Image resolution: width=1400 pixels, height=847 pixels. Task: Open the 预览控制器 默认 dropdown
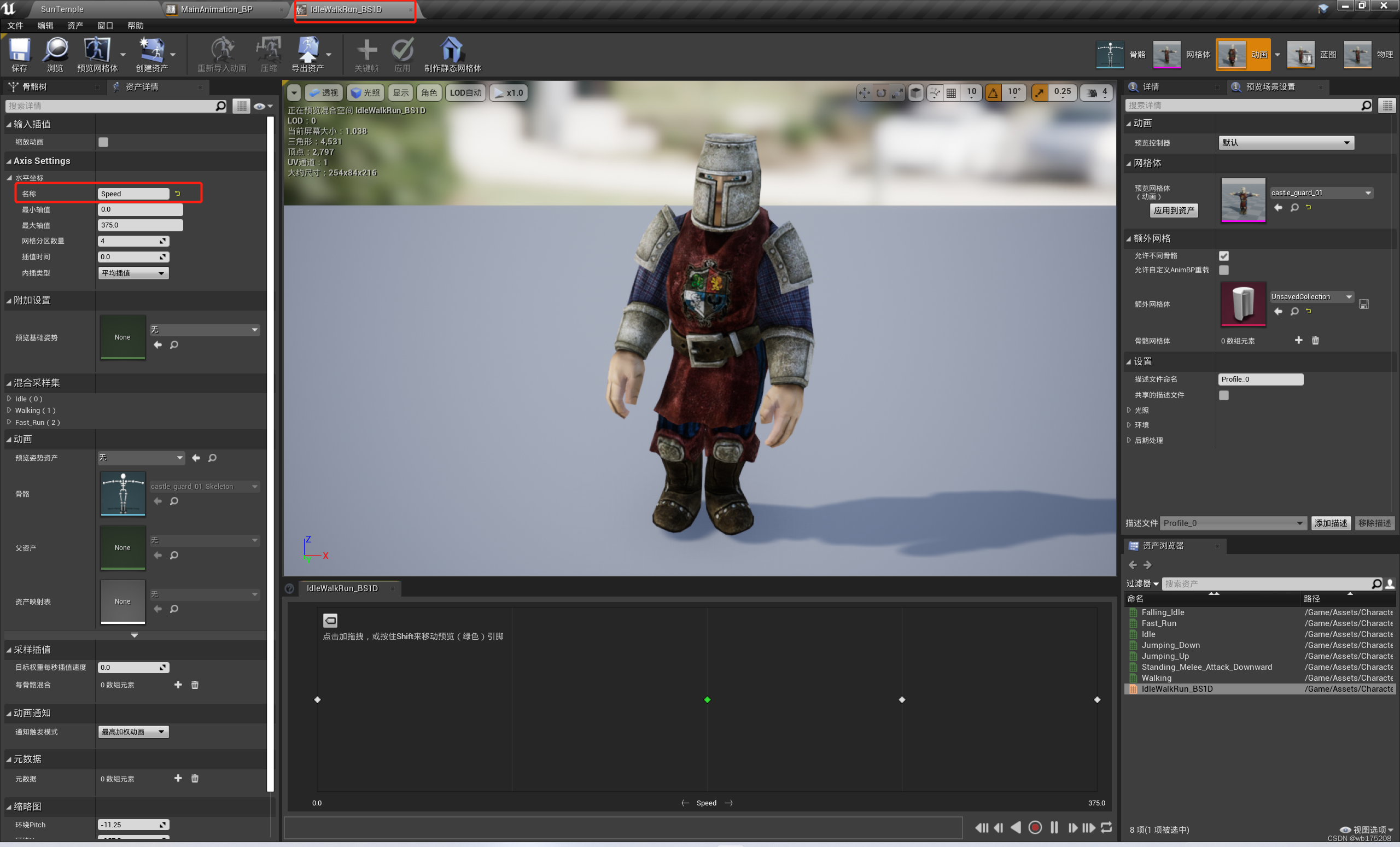pyautogui.click(x=1286, y=143)
